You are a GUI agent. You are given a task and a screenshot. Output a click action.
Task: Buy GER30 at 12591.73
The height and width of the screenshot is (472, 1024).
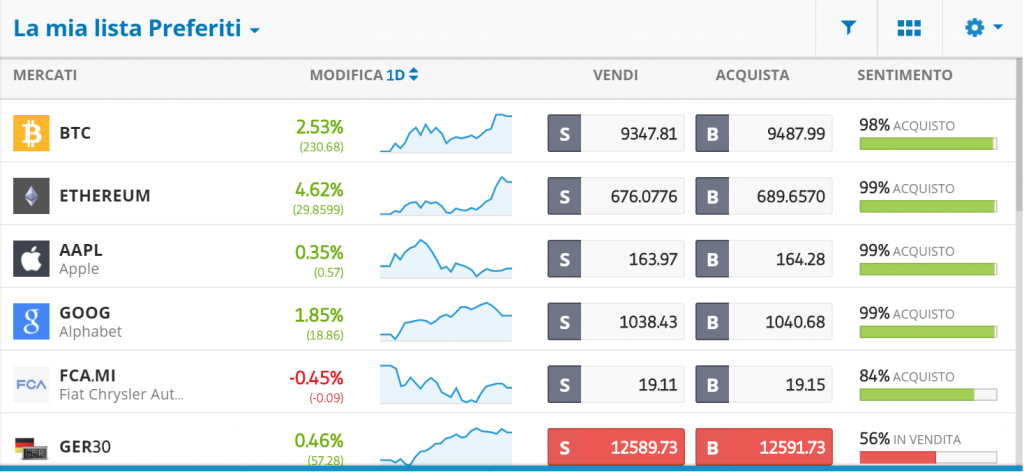point(764,447)
